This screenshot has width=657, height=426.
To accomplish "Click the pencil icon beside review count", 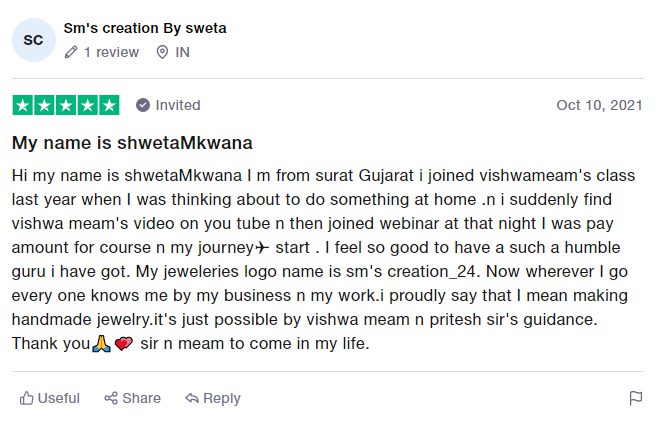I will point(71,52).
